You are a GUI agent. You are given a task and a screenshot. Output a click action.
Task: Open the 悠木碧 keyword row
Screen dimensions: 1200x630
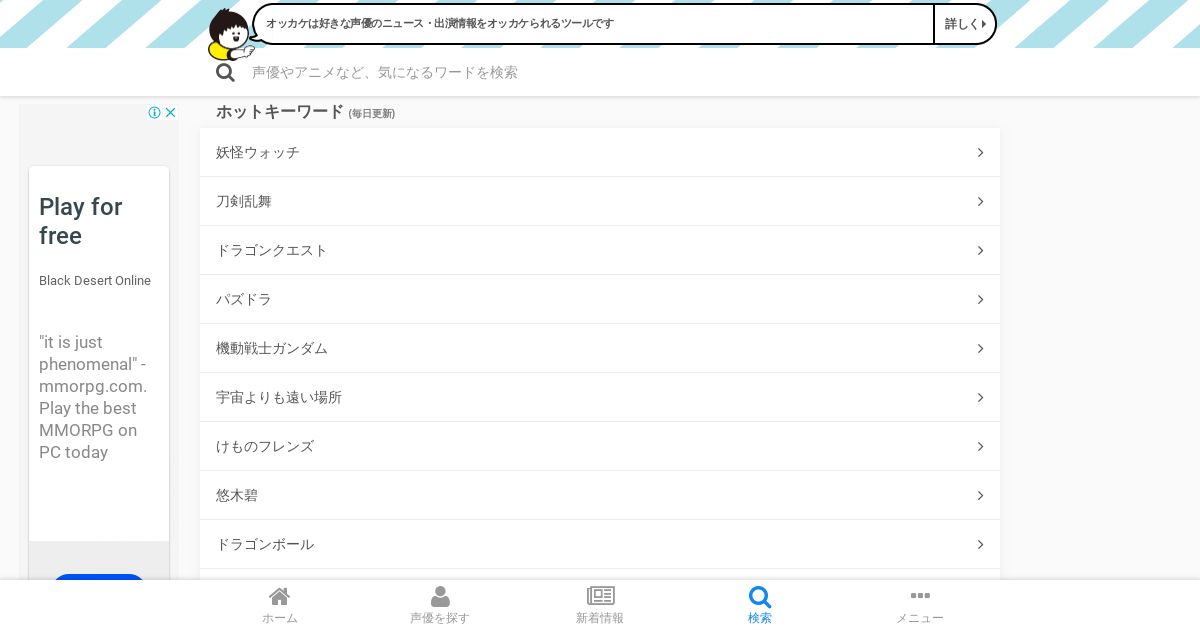click(x=600, y=495)
